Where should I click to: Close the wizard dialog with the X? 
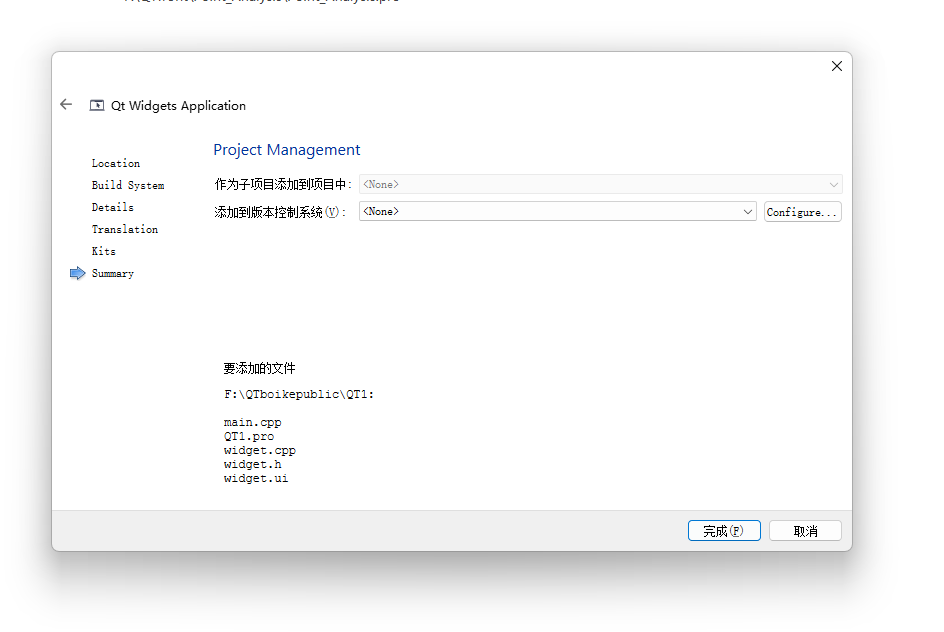837,66
